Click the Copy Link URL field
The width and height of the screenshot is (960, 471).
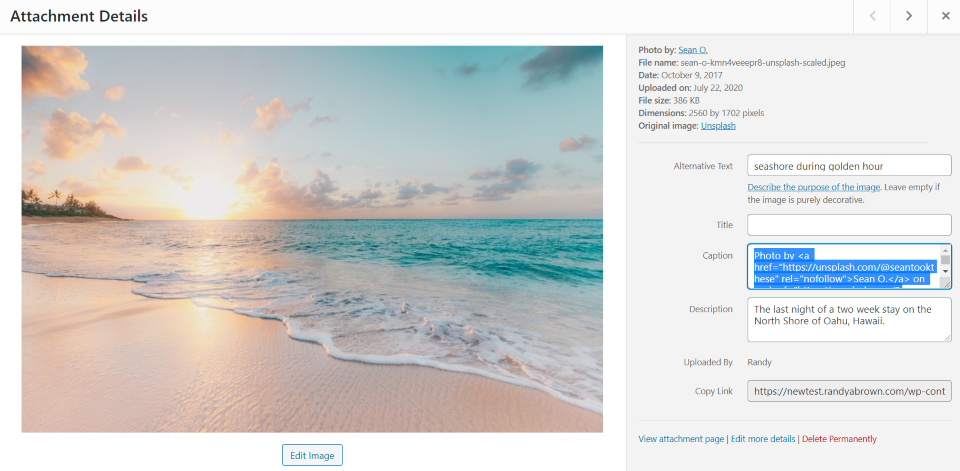click(x=849, y=391)
